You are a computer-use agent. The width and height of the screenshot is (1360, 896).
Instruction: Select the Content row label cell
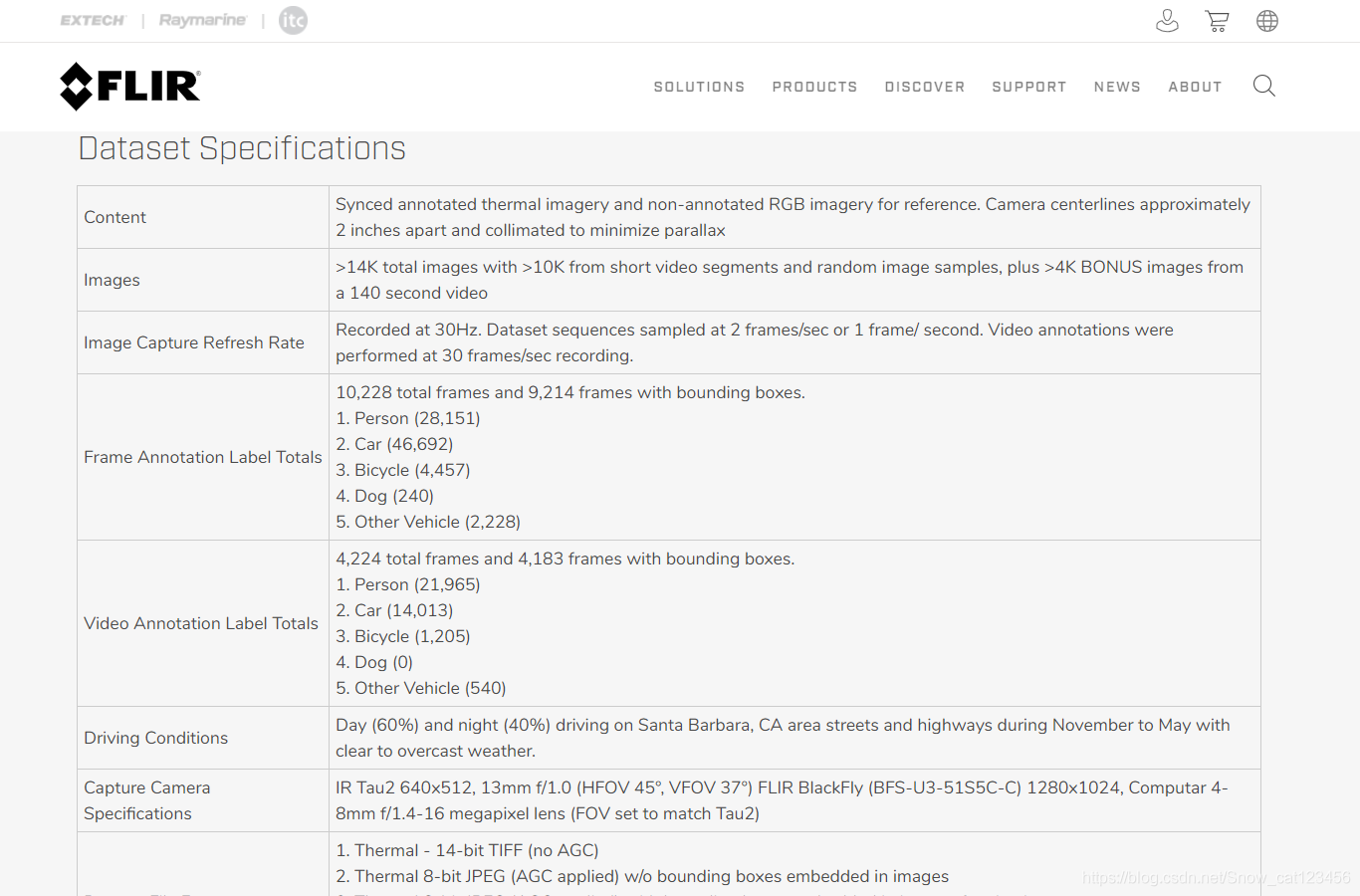coord(115,217)
